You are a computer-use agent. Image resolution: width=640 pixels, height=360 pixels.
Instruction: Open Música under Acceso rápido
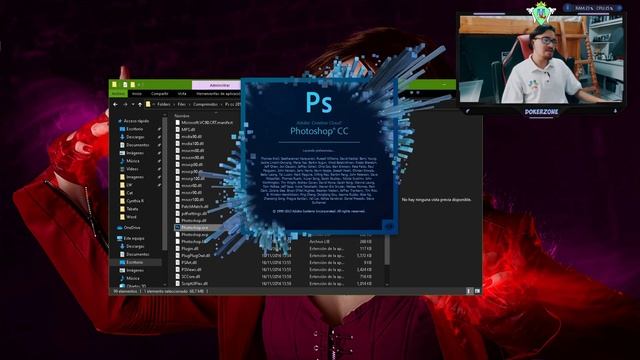tap(133, 161)
